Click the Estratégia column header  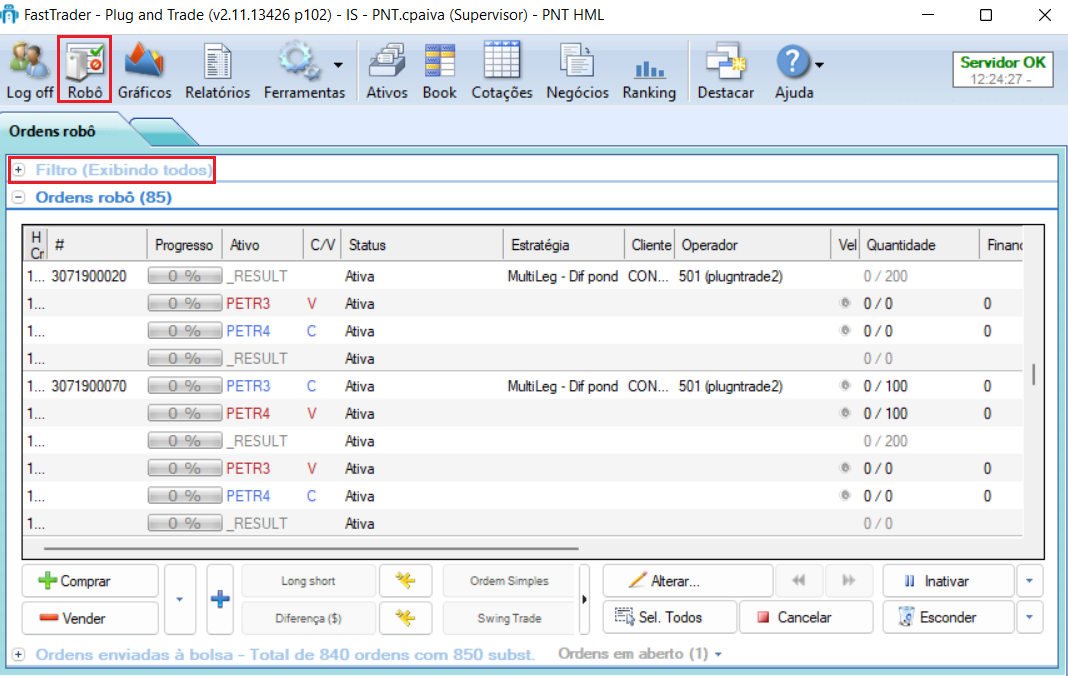pyautogui.click(x=563, y=245)
